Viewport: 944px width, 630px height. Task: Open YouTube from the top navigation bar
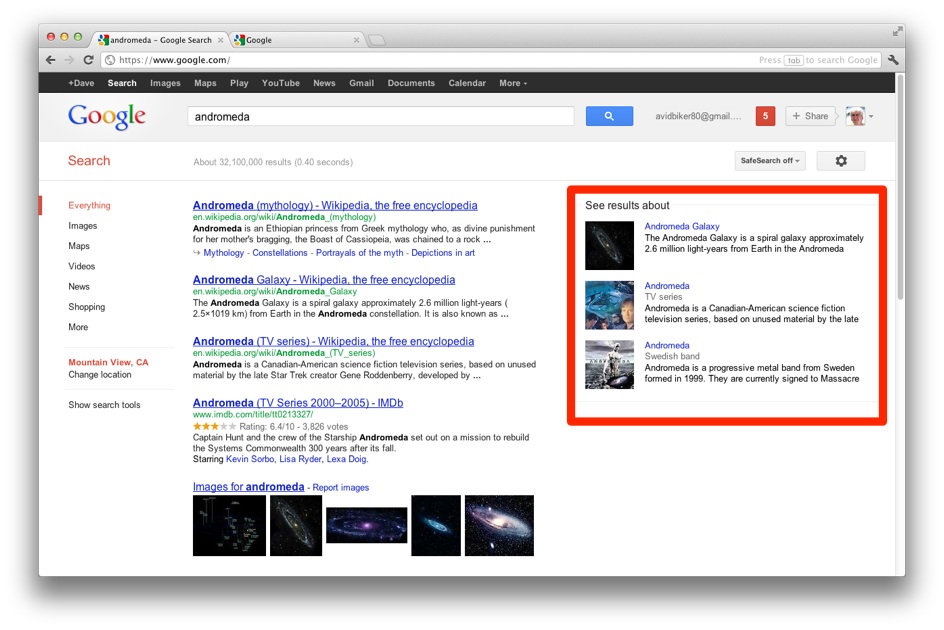280,83
